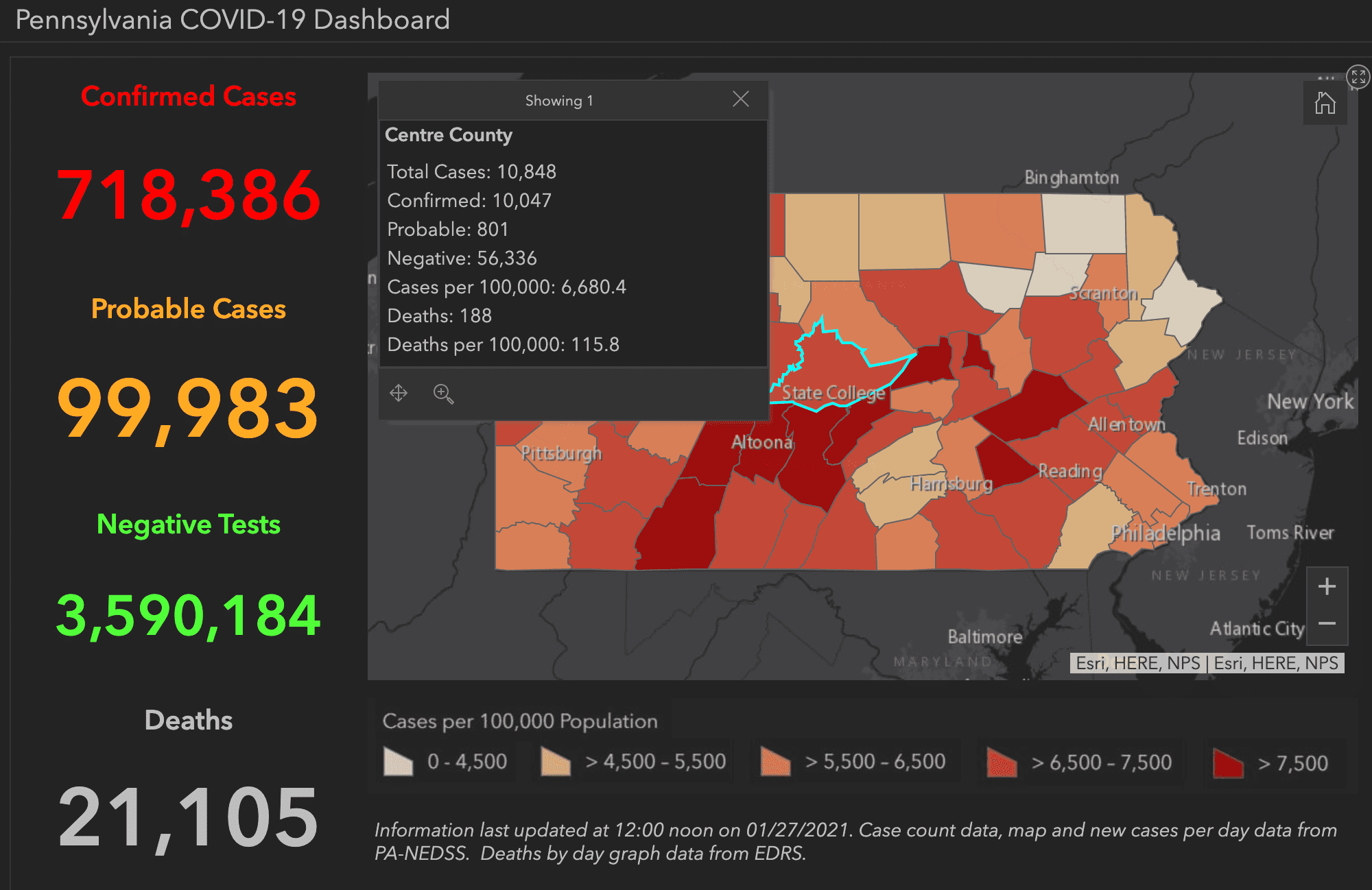Click Binghamton on the map
Image resolution: width=1372 pixels, height=890 pixels.
tap(1072, 178)
